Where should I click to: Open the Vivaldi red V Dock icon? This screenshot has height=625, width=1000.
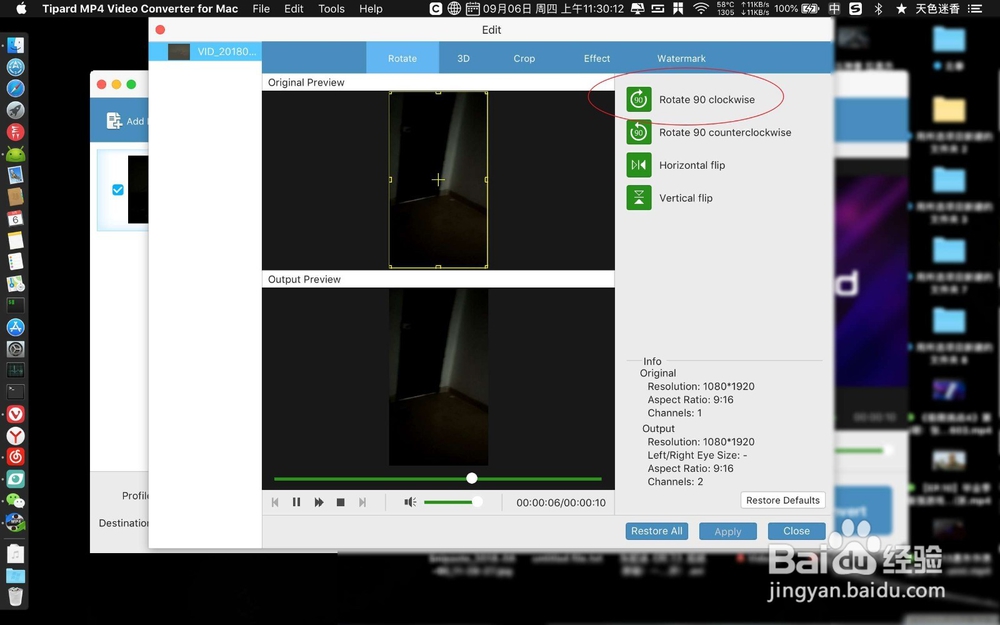[15, 414]
